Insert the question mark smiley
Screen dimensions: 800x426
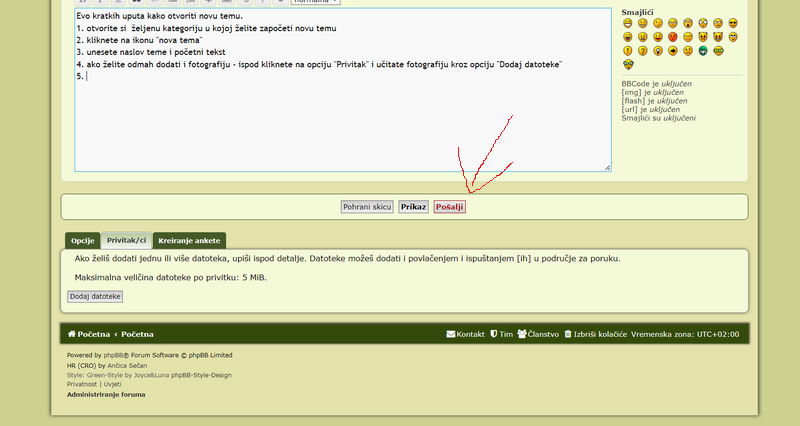click(643, 51)
